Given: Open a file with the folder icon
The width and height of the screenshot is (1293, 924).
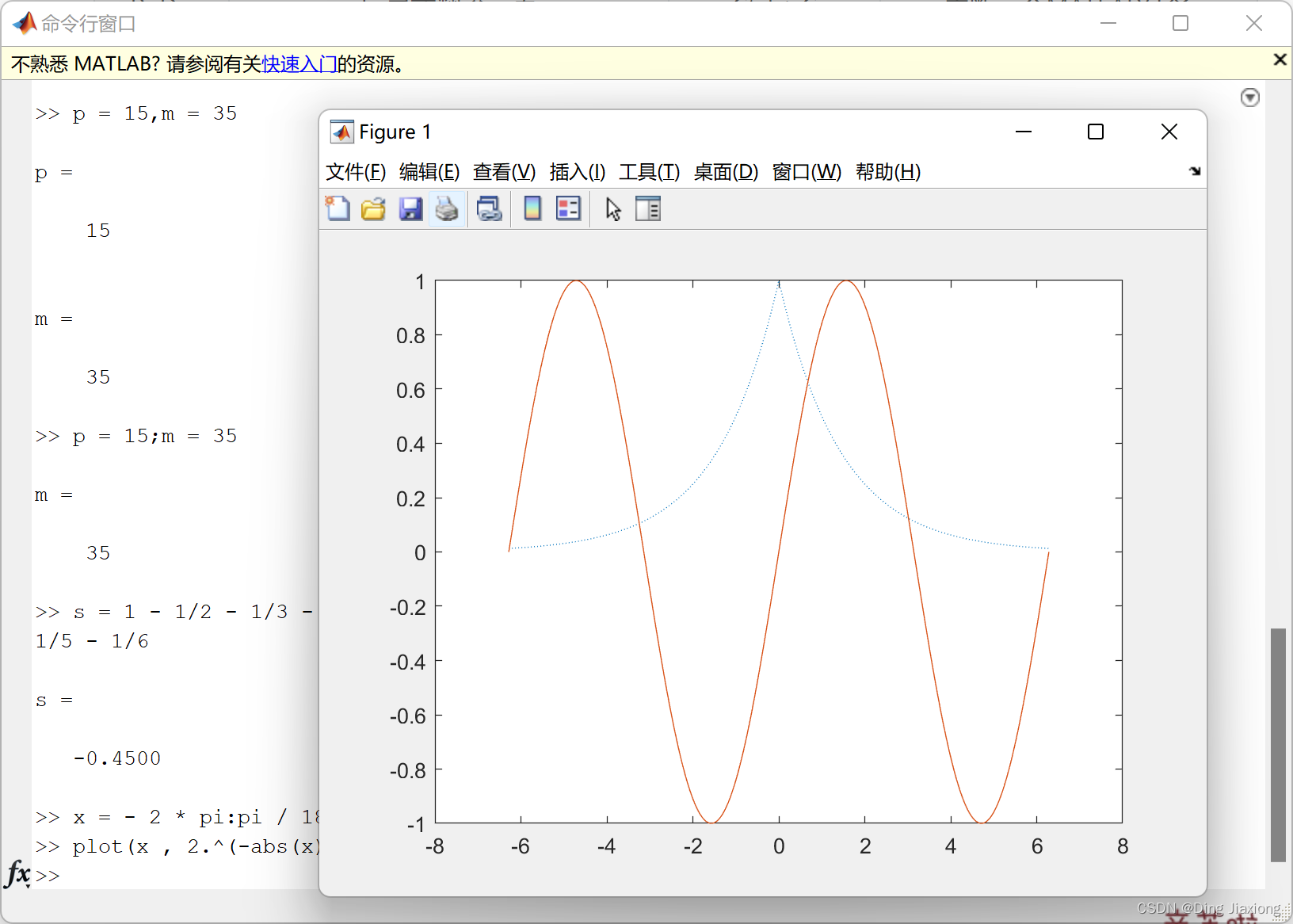Looking at the screenshot, I should 373,208.
